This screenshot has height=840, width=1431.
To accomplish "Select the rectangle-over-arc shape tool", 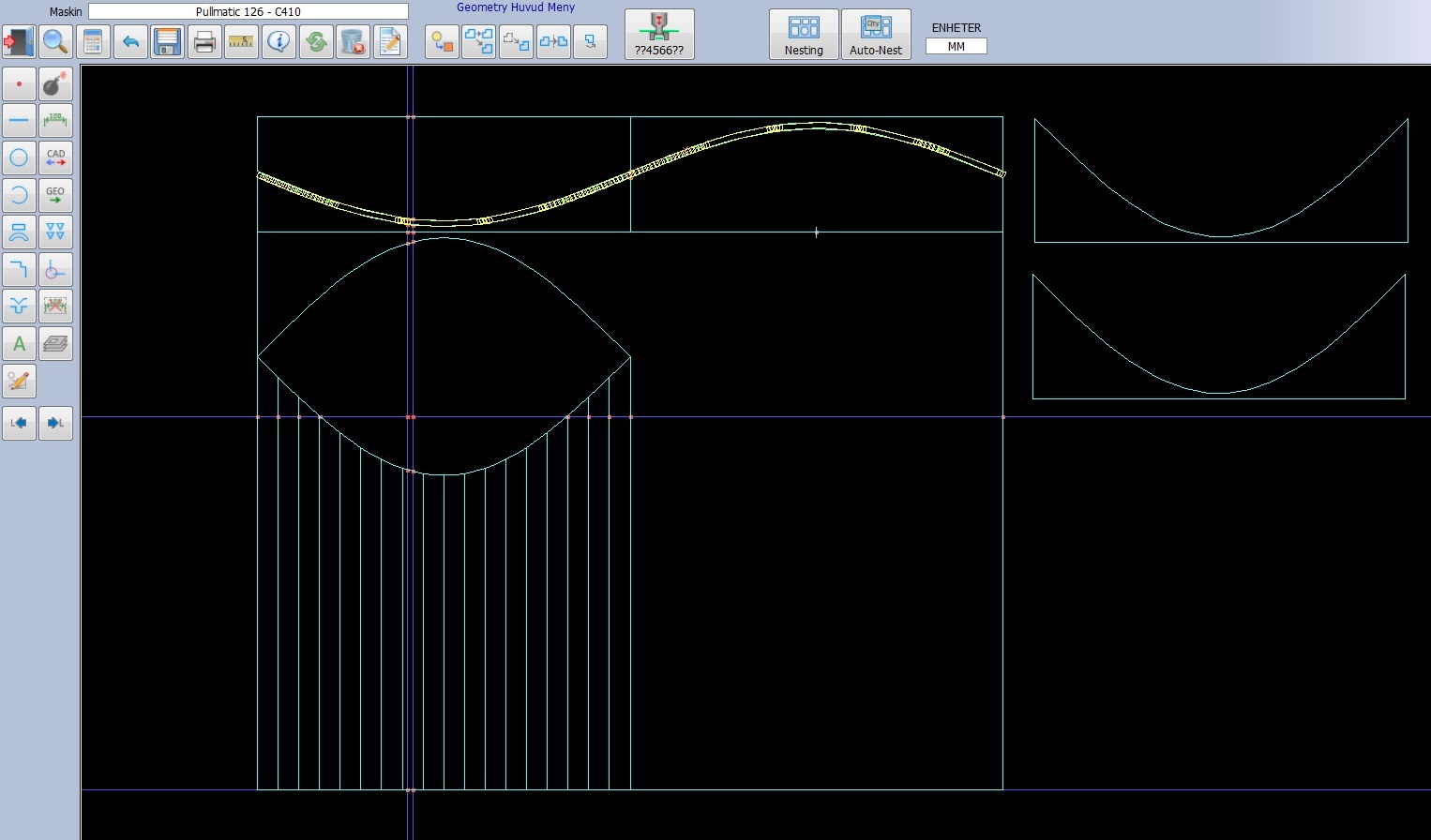I will tap(19, 232).
